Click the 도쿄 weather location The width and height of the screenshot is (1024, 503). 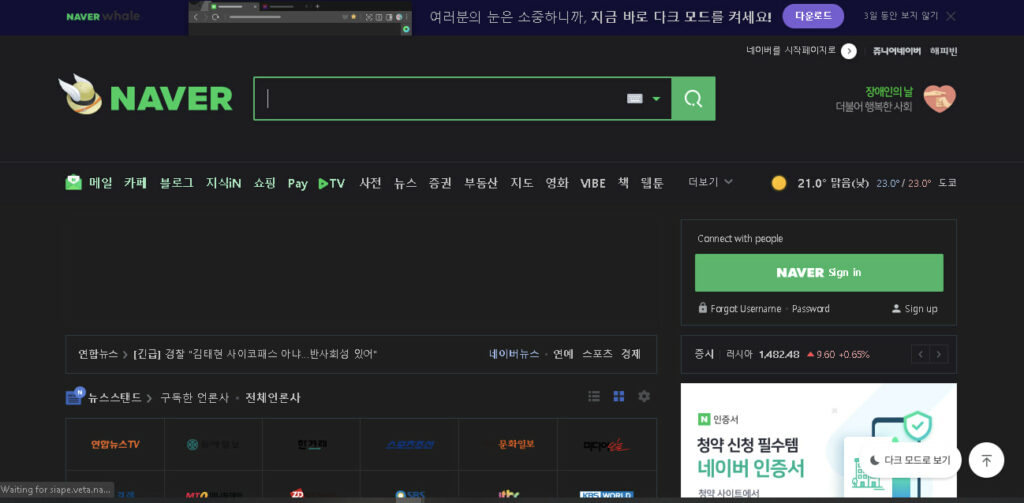click(948, 183)
